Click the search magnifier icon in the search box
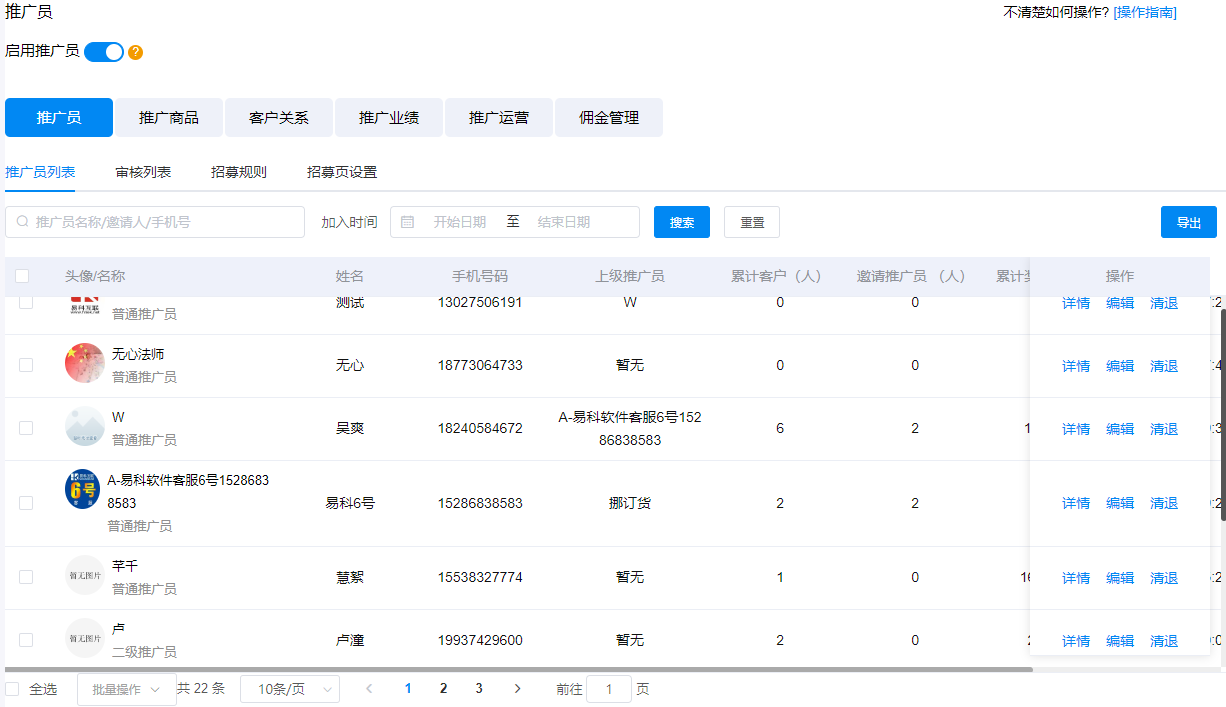The height and width of the screenshot is (707, 1226). point(22,222)
